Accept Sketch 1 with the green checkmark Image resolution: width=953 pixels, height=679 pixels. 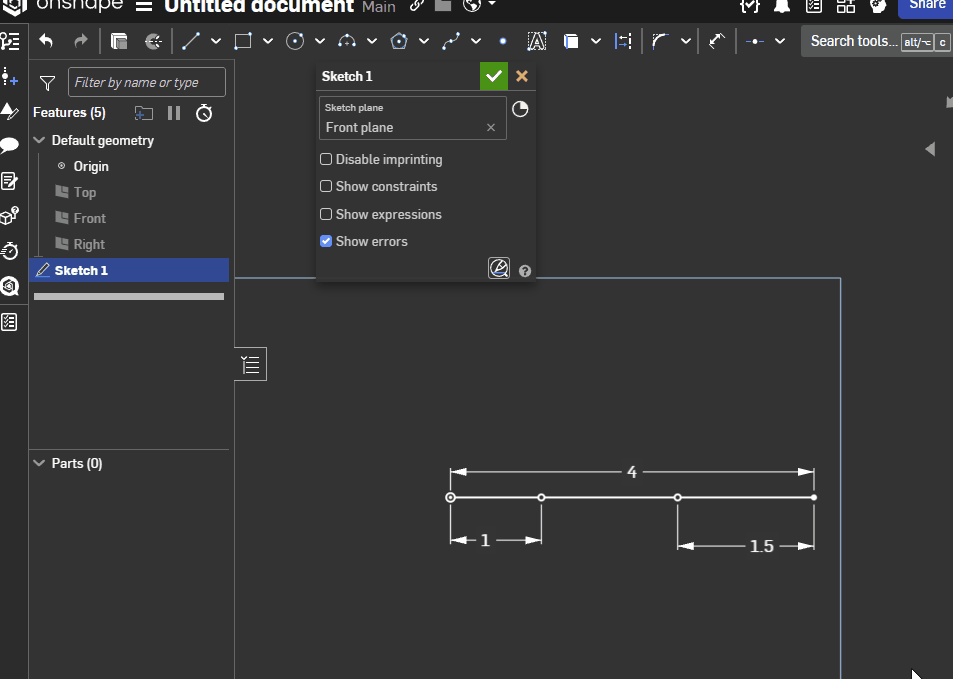pyautogui.click(x=493, y=76)
